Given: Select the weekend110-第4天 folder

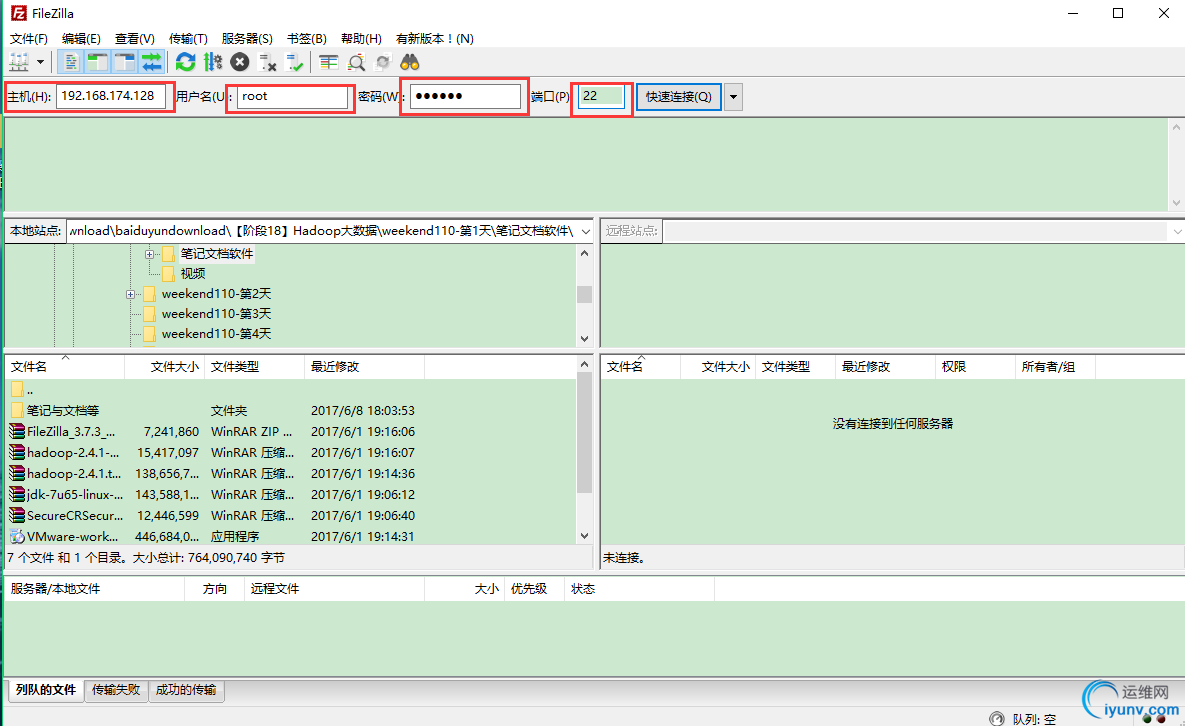Looking at the screenshot, I should pos(216,334).
